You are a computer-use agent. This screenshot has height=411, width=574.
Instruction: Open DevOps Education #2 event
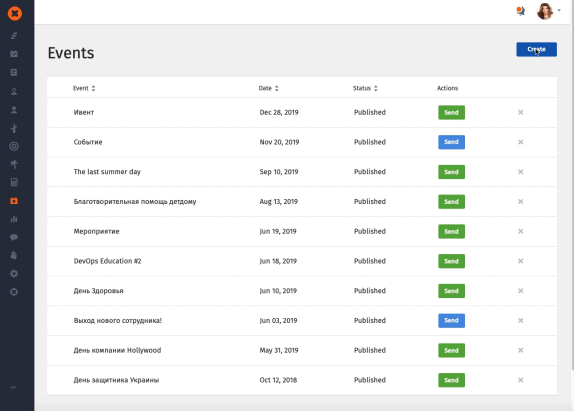coord(107,261)
